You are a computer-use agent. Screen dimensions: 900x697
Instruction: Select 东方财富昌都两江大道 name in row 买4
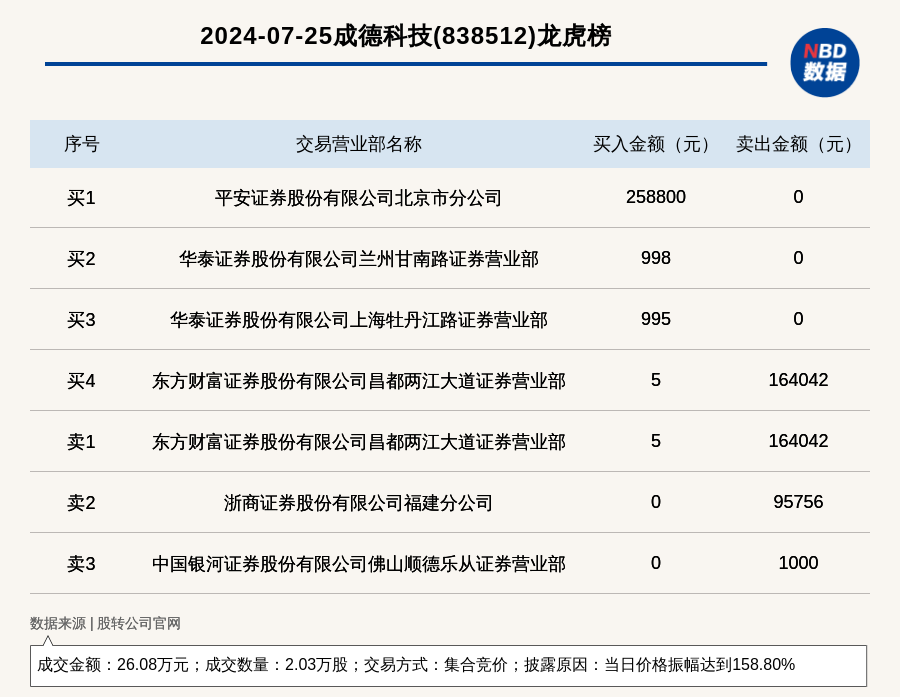coord(359,381)
